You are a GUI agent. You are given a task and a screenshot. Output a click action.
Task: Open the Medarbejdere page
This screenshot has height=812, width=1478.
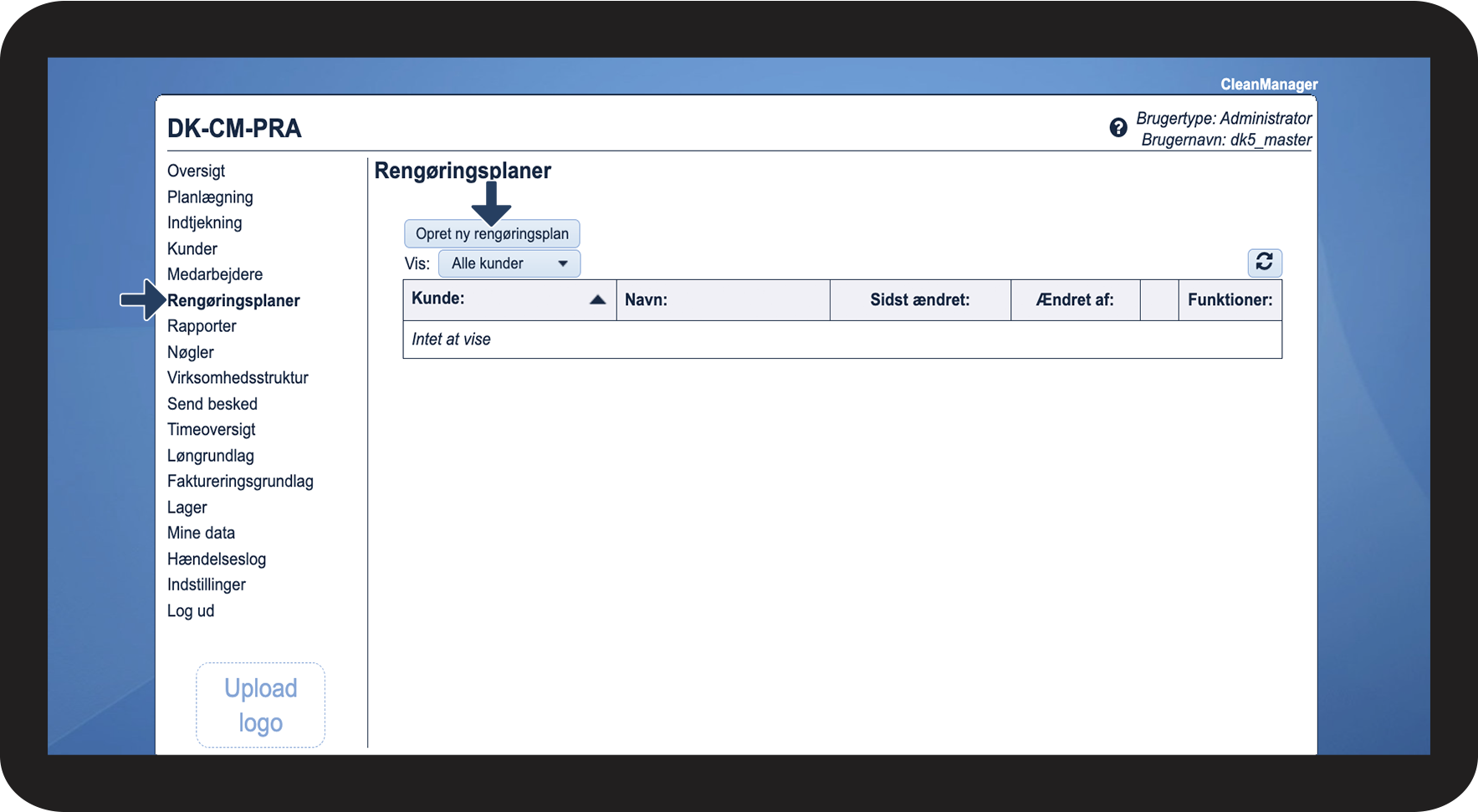215,274
